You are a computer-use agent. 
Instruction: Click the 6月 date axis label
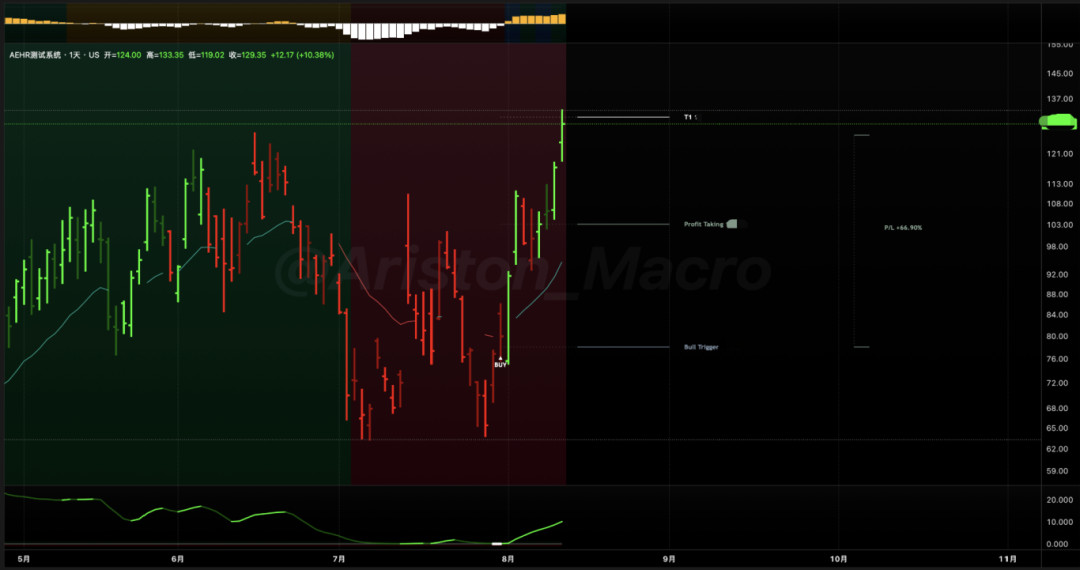(178, 558)
